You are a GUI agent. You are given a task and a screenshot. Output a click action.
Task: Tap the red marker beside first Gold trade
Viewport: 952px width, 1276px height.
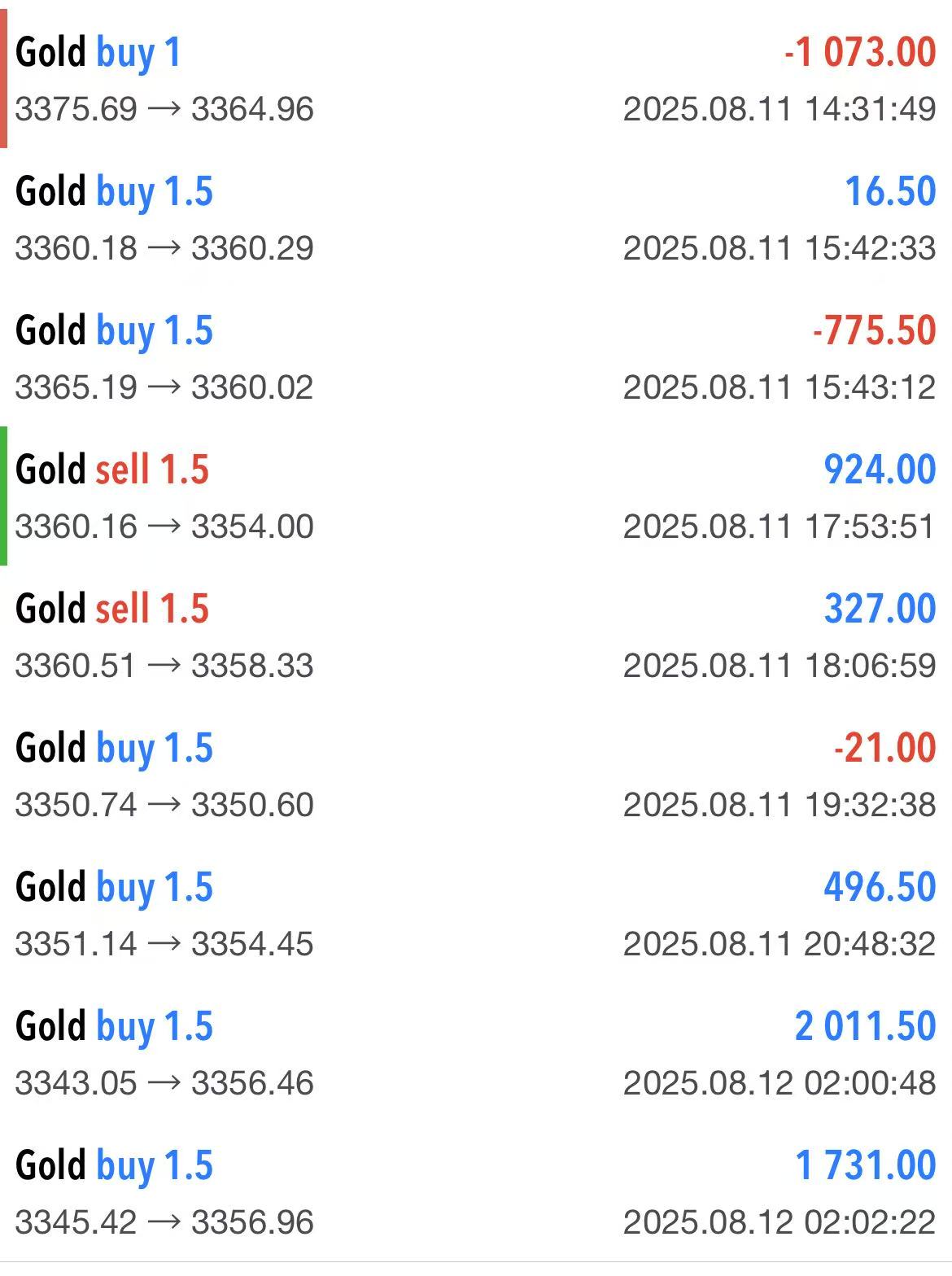(x=3, y=79)
